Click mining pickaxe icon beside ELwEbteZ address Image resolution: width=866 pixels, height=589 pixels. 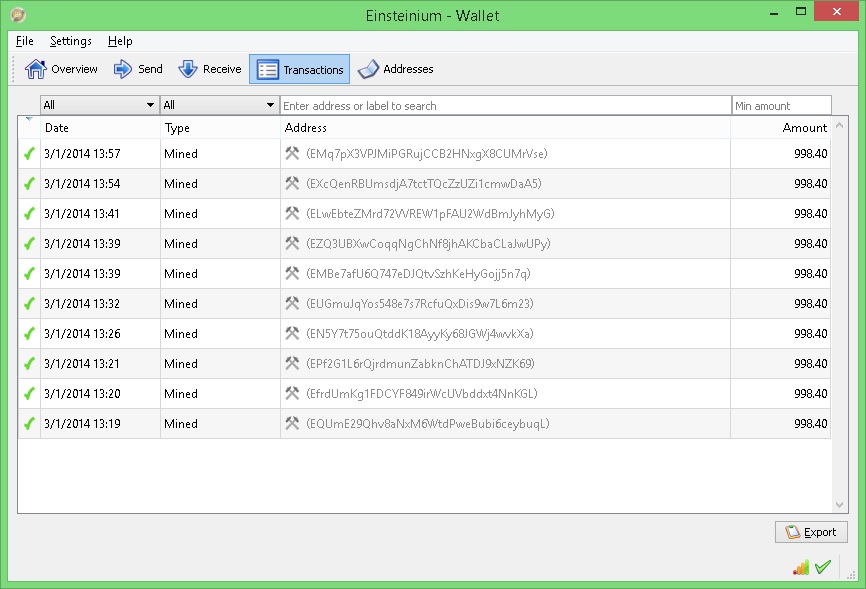coord(292,213)
